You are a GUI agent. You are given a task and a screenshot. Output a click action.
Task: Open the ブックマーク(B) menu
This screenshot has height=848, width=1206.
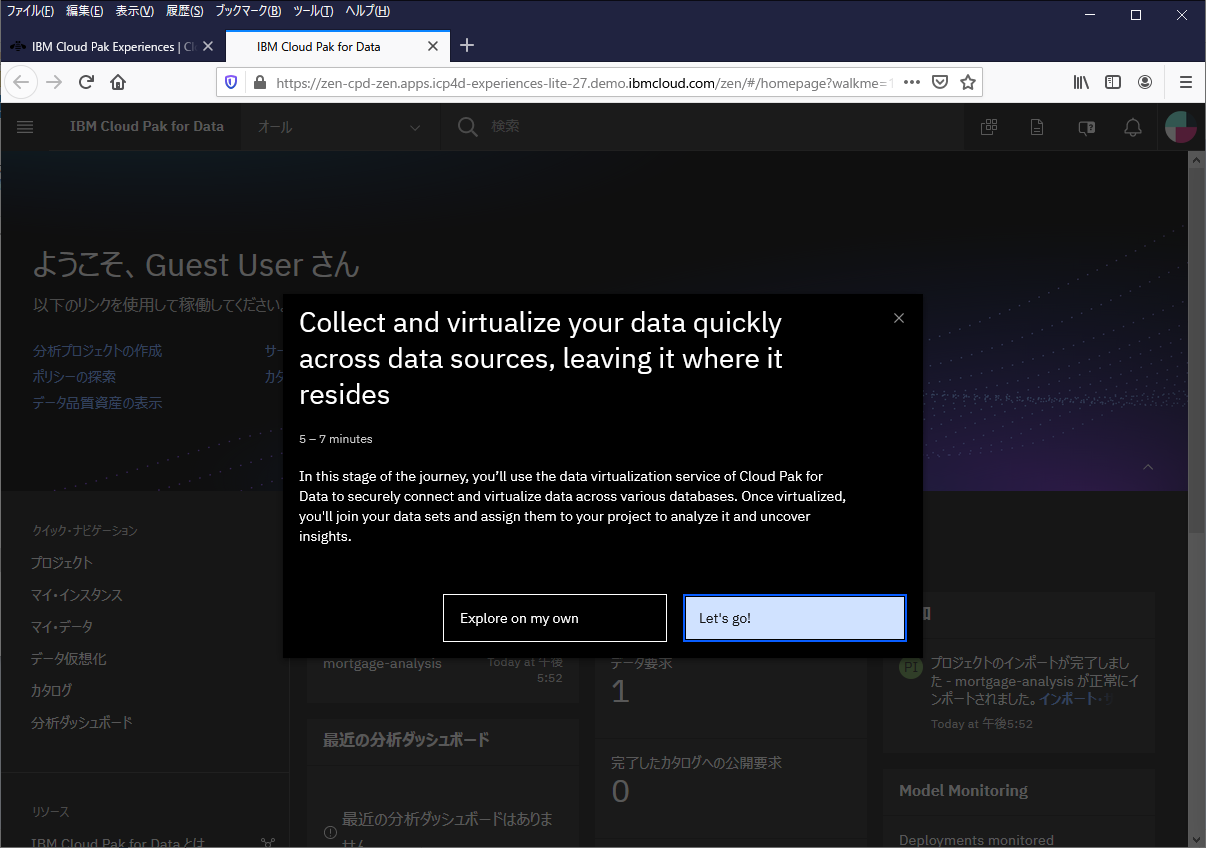248,11
